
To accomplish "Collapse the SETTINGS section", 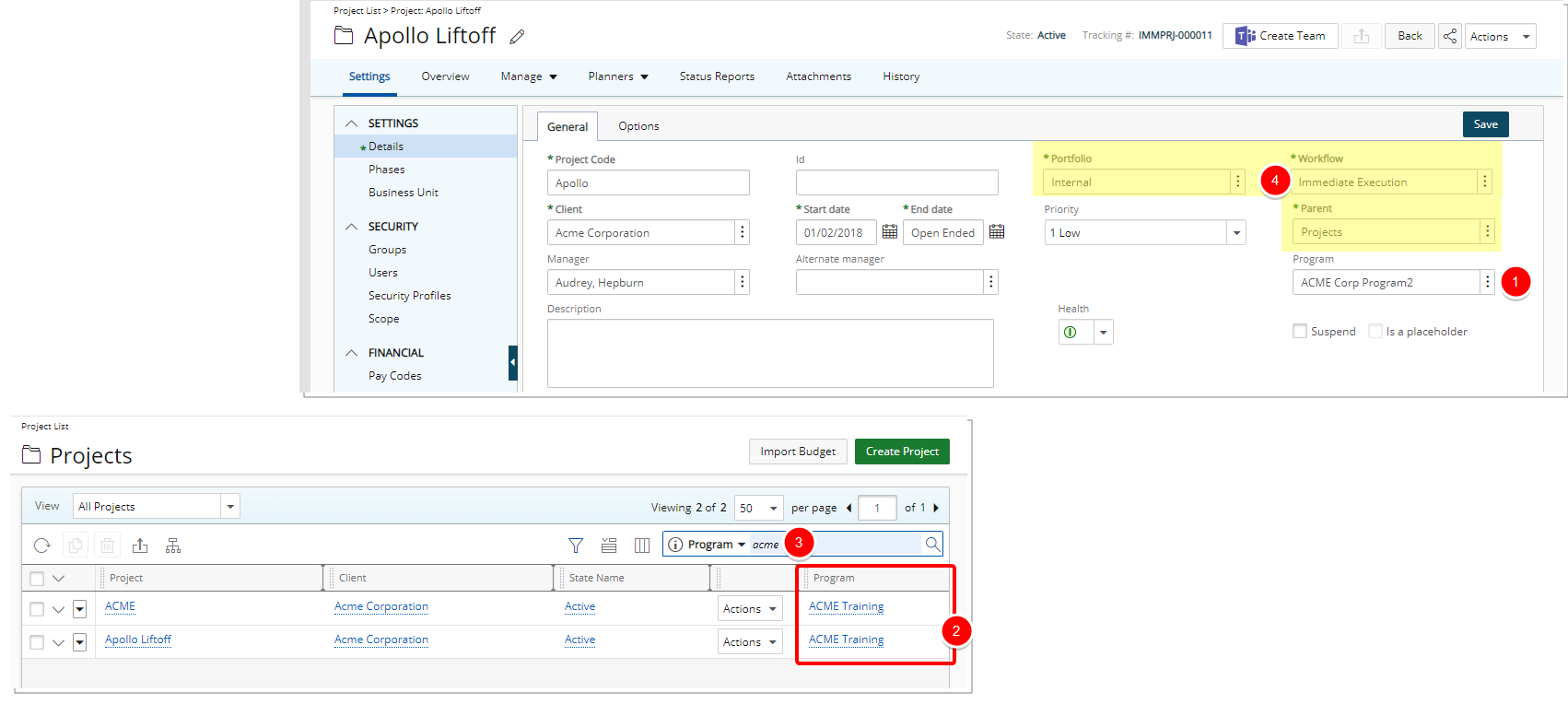I will [x=351, y=123].
